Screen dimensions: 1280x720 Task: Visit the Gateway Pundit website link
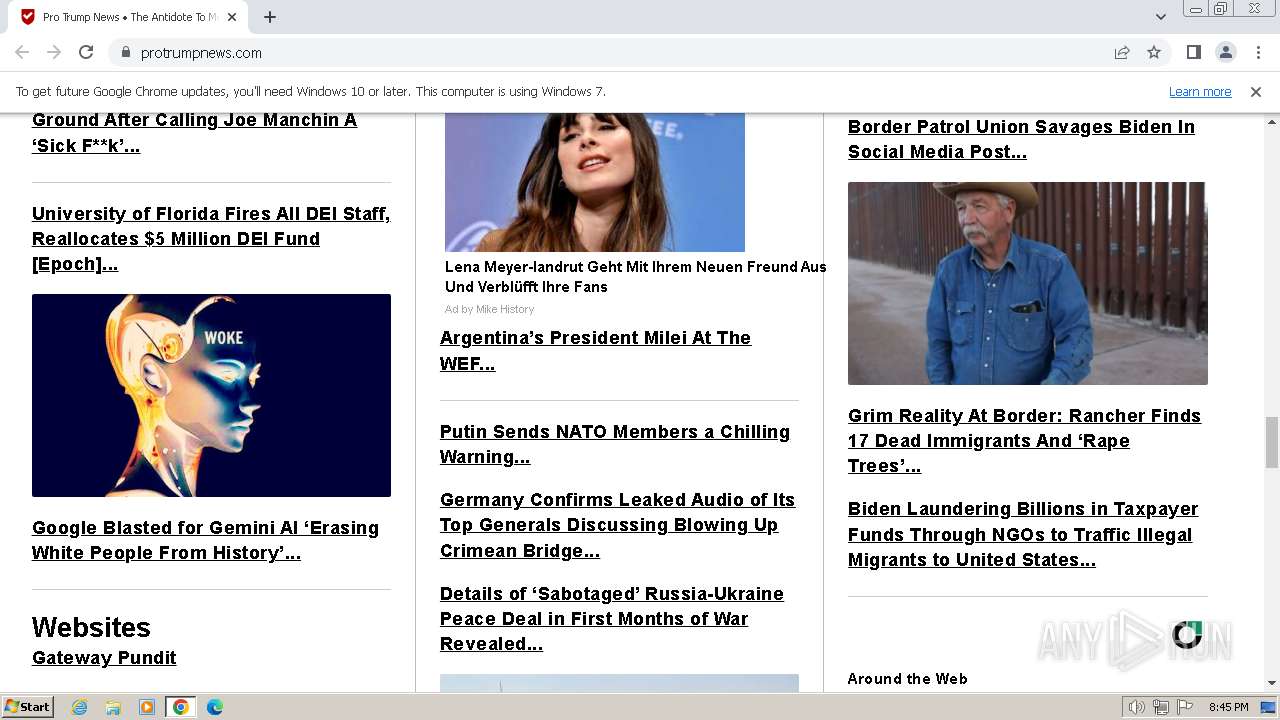104,658
